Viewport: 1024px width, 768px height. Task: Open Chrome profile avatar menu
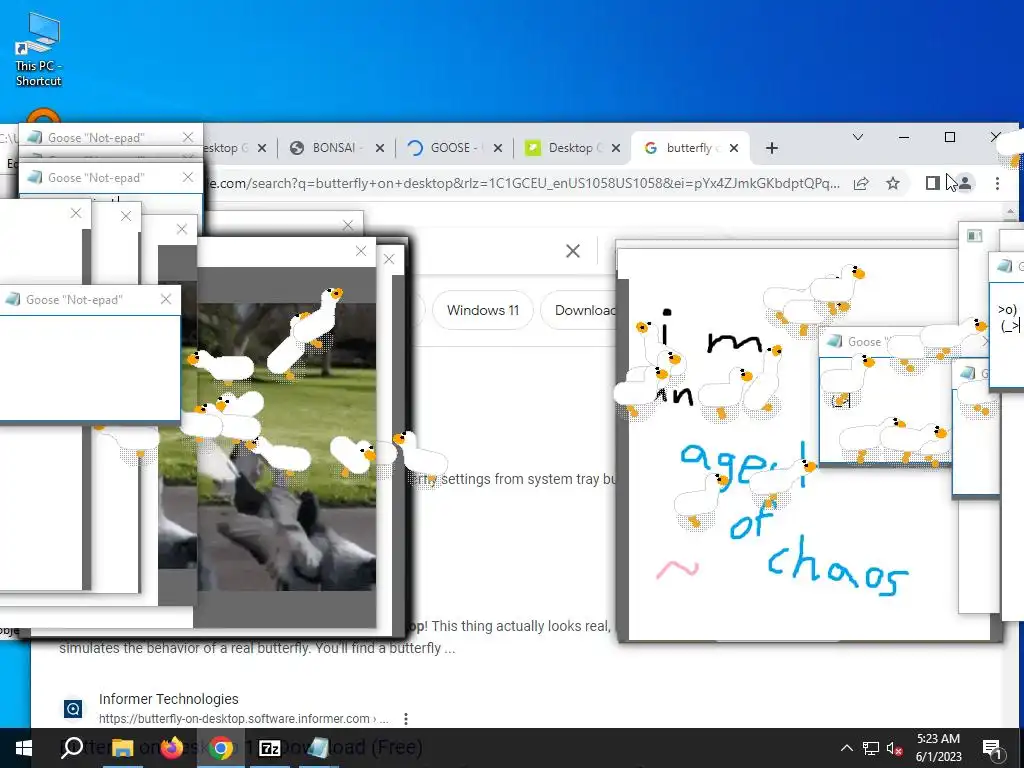point(965,184)
